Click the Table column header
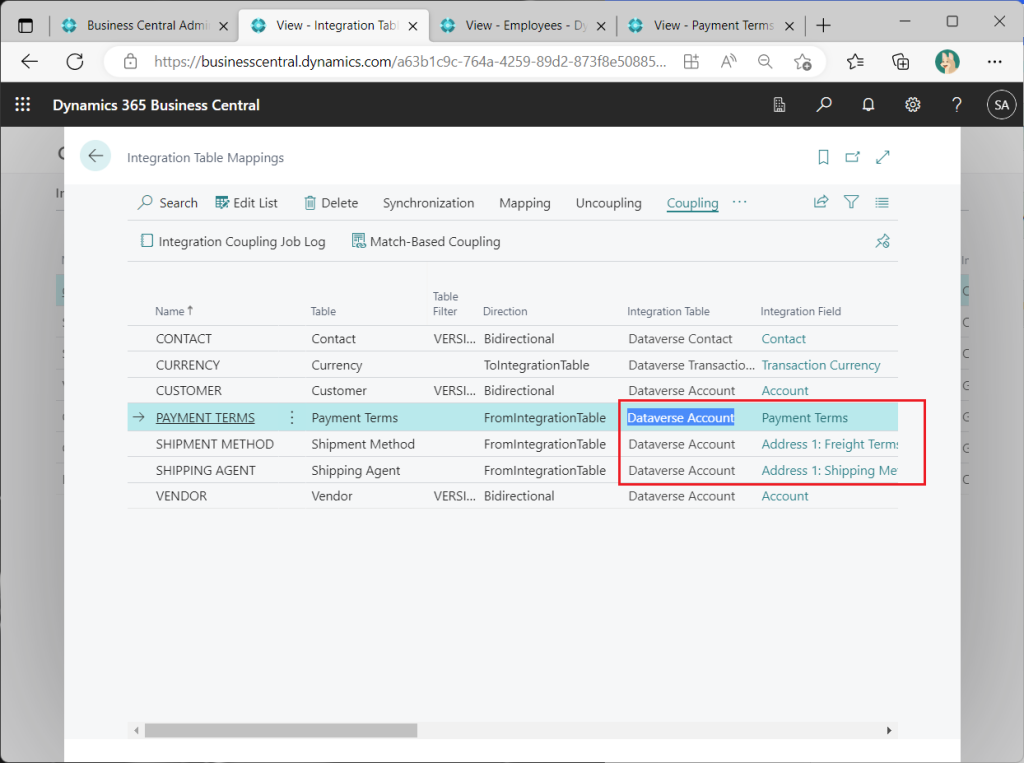This screenshot has width=1024, height=763. [x=323, y=311]
